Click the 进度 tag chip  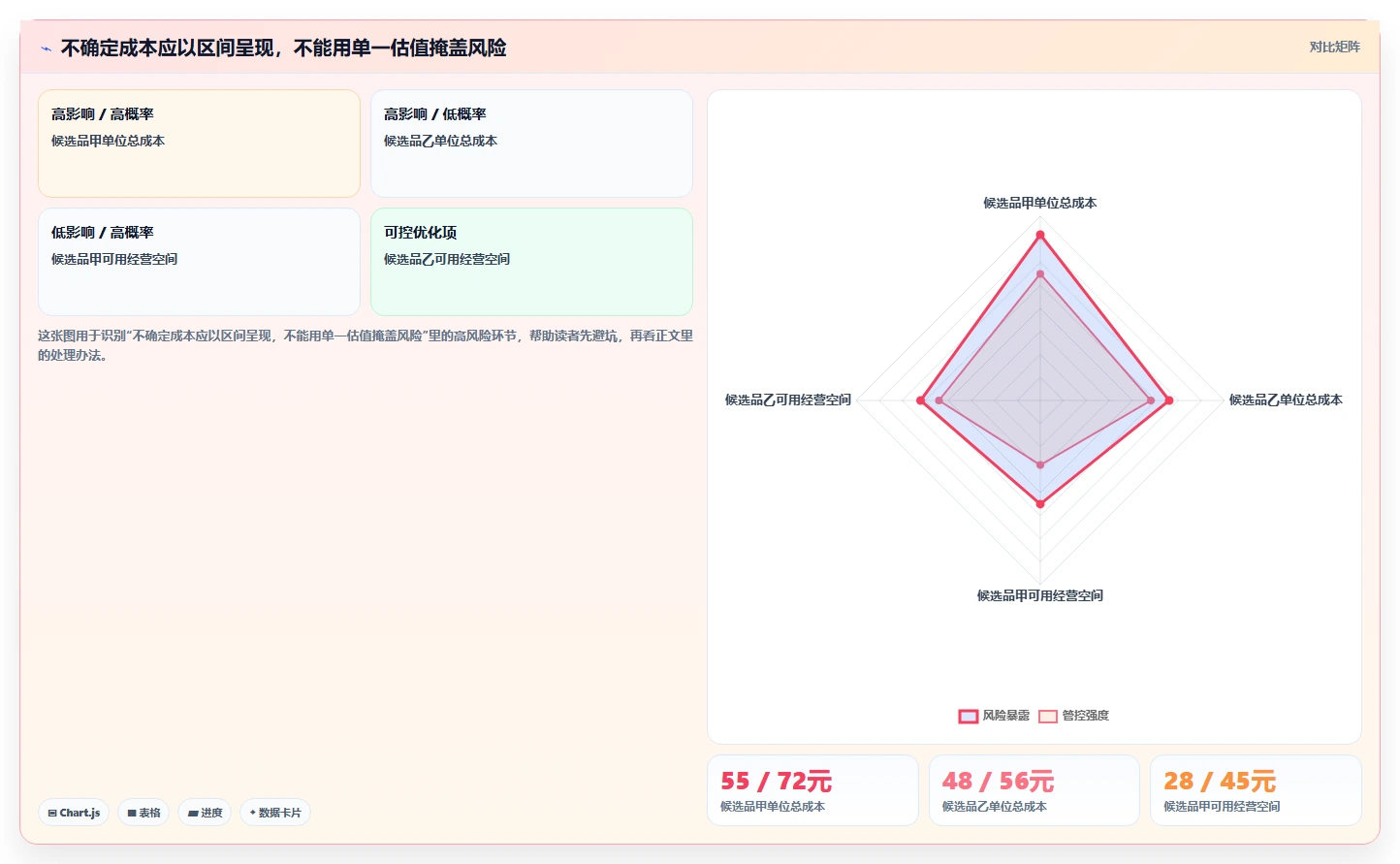[x=205, y=813]
